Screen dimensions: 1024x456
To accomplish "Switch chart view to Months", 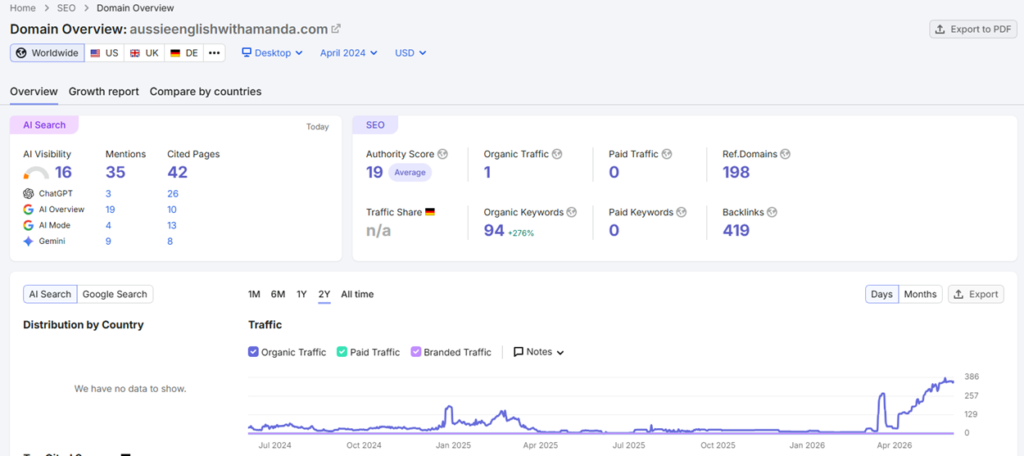I will click(920, 294).
